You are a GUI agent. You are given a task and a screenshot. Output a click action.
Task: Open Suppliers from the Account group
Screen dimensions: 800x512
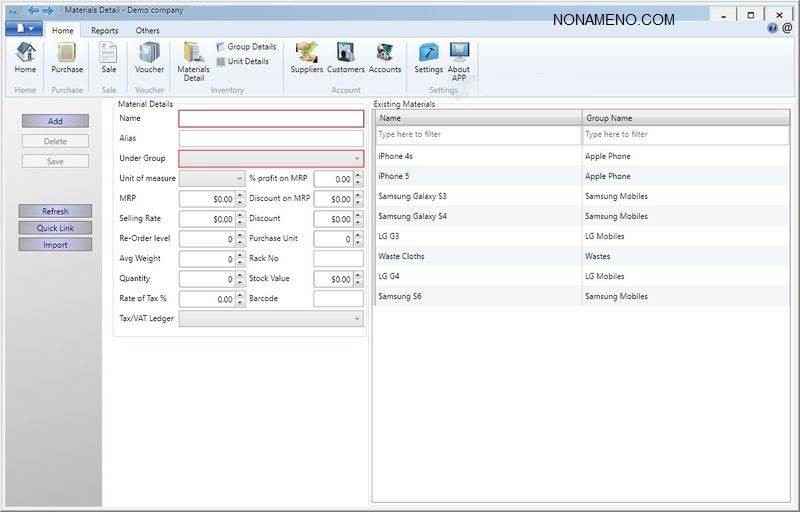pyautogui.click(x=306, y=54)
